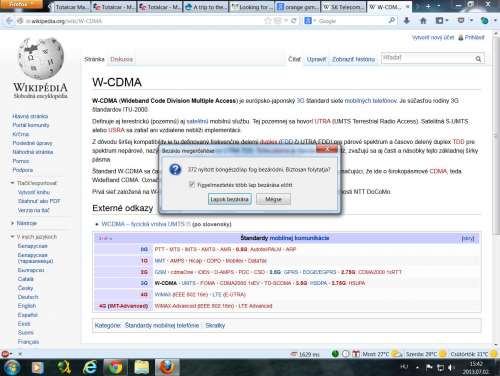Confirm closing tabs with Lapok bezárása button
This screenshot has width=500, height=376.
pyautogui.click(x=230, y=199)
